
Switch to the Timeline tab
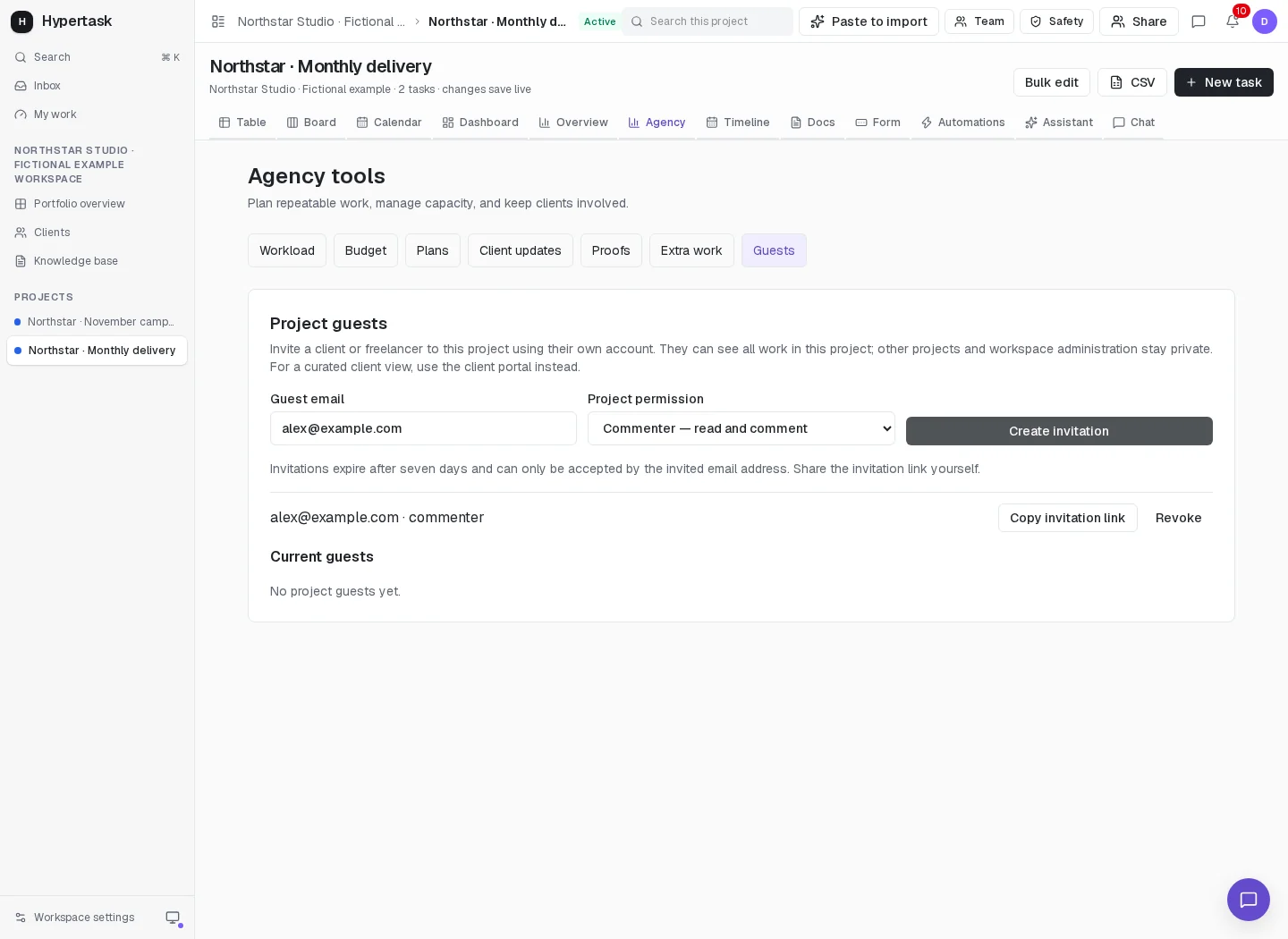click(738, 123)
